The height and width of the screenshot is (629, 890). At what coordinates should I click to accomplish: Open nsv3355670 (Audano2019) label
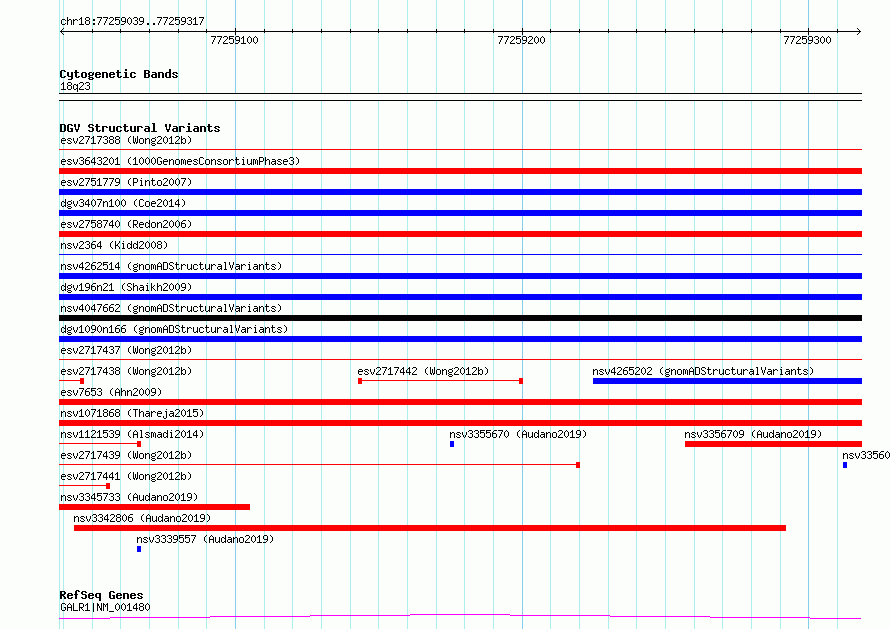518,434
